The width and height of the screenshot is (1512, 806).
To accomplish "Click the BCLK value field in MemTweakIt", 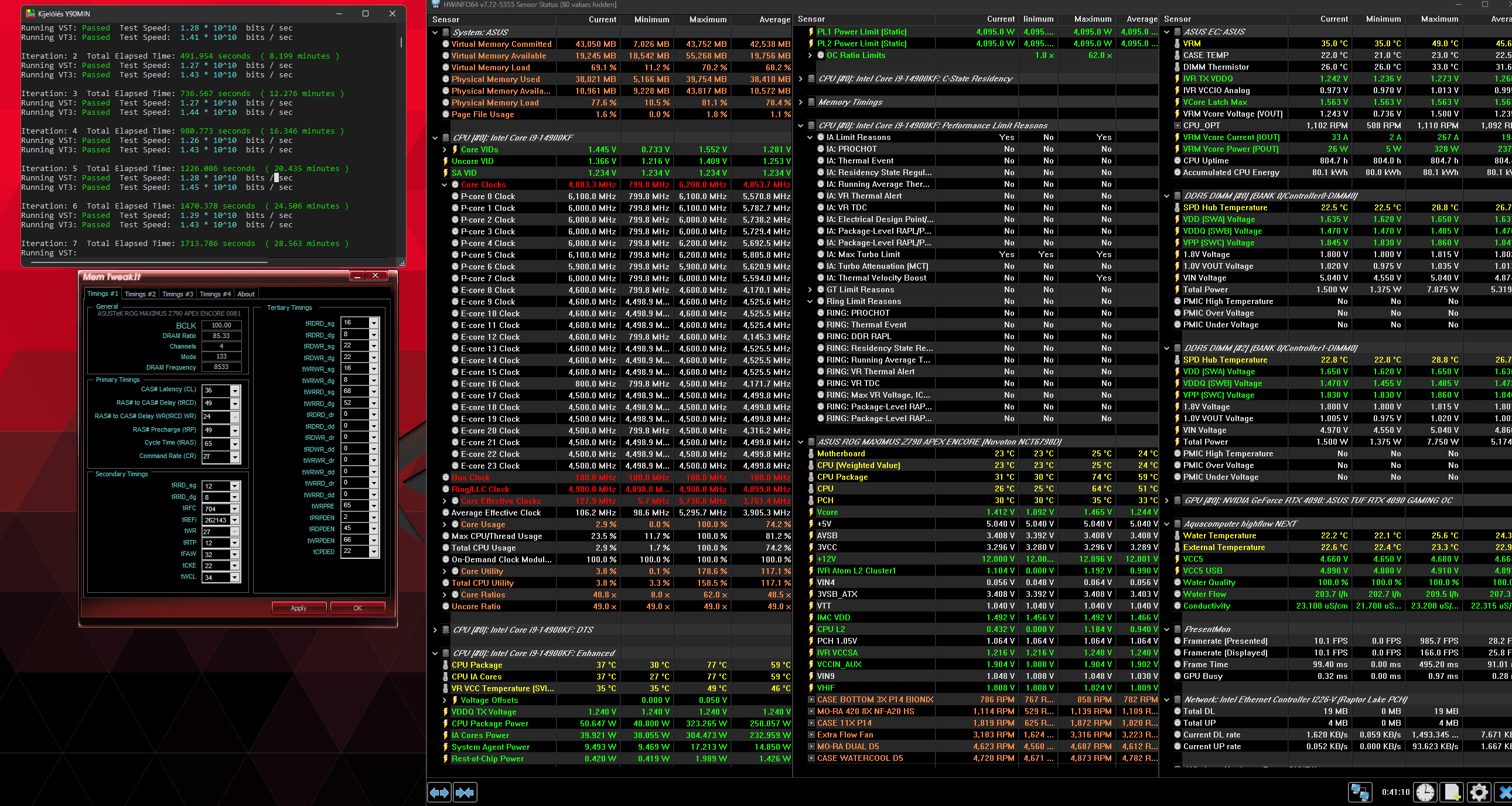I will (x=221, y=325).
